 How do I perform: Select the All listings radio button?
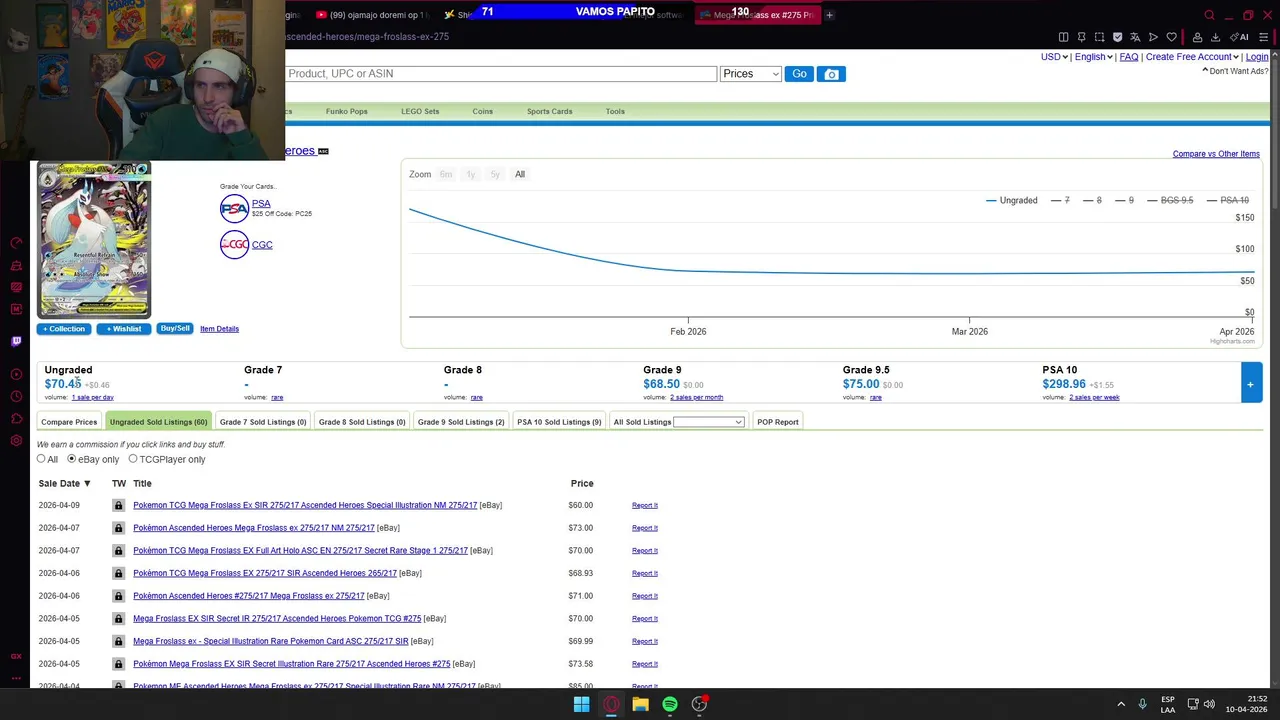click(41, 459)
